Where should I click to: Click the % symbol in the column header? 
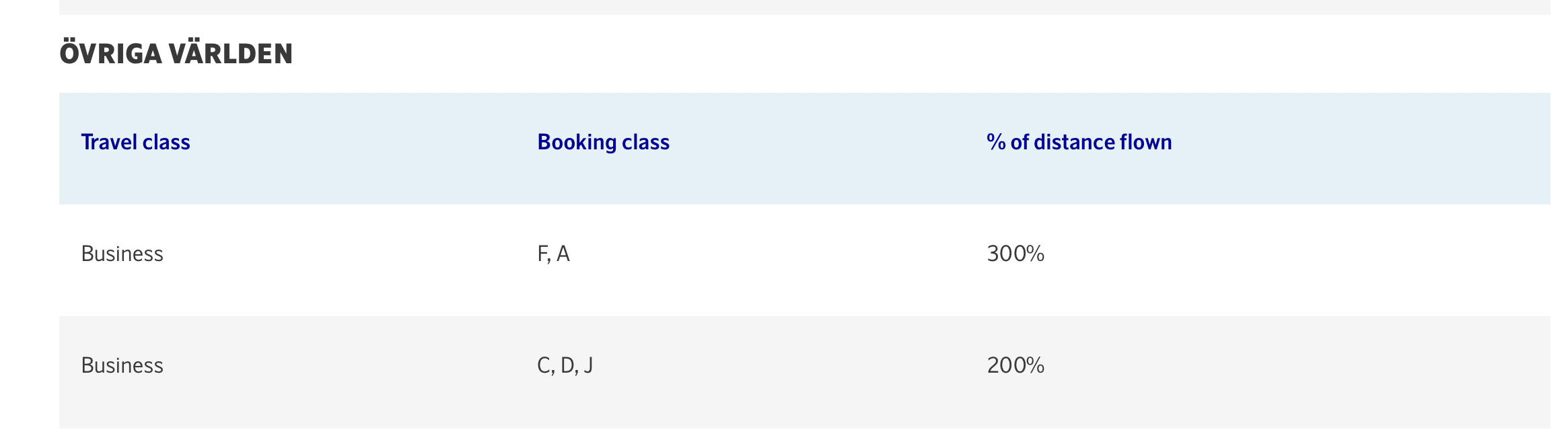pos(995,142)
